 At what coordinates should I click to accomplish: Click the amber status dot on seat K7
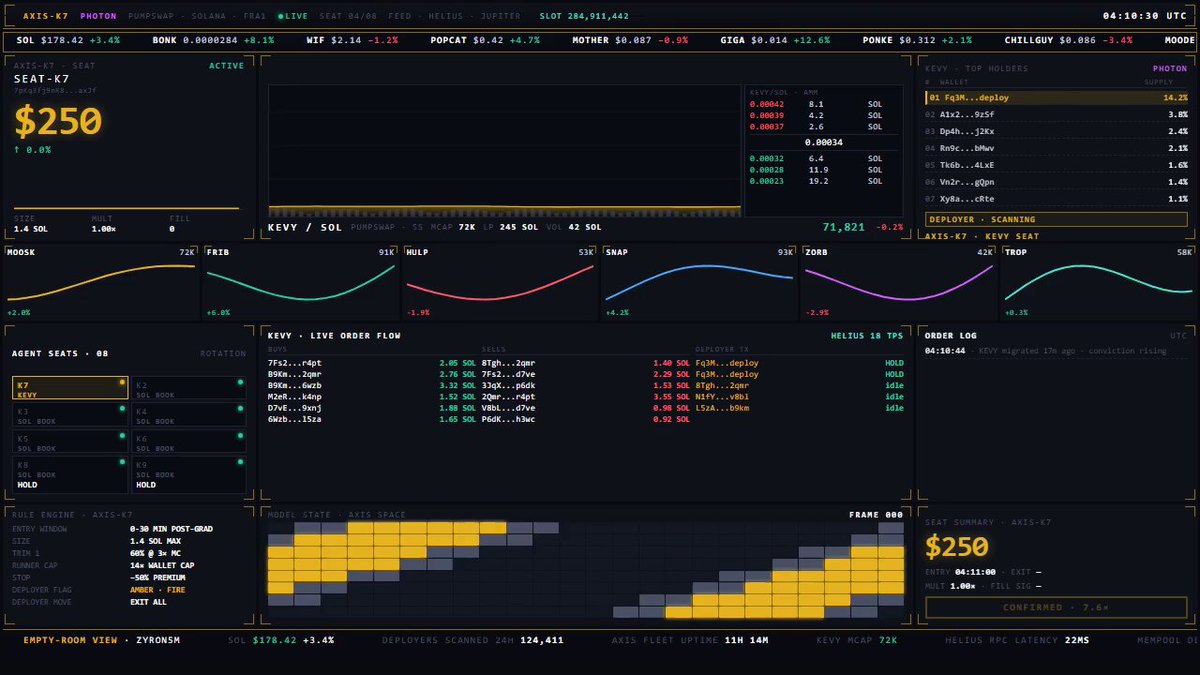122,382
